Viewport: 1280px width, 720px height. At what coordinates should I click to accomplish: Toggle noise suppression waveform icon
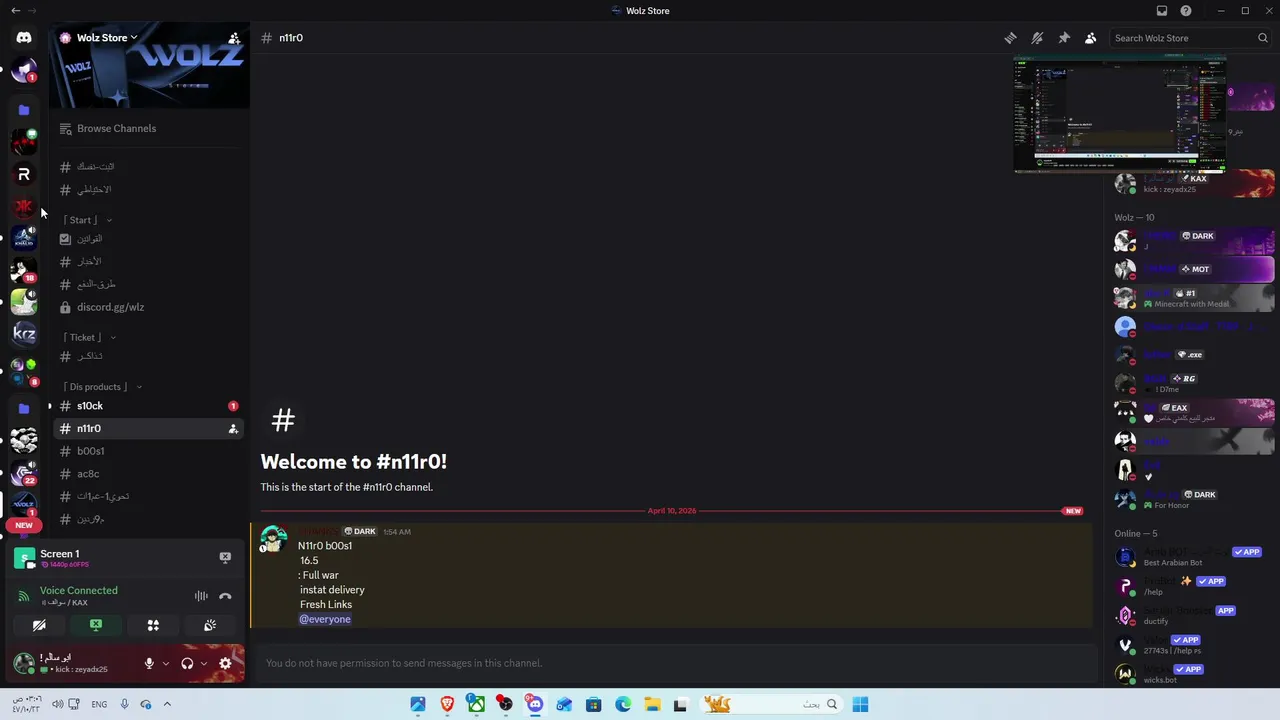click(x=201, y=596)
